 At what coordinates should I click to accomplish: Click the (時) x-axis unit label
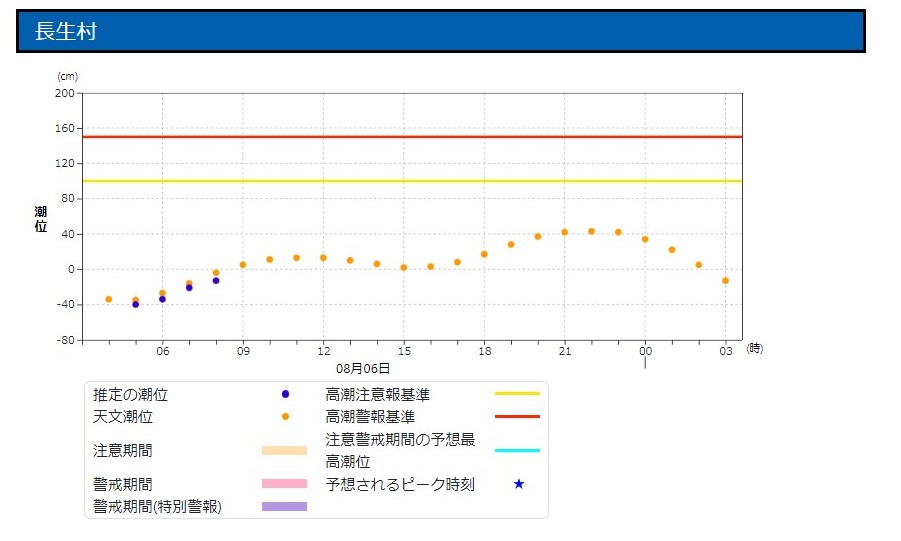(754, 348)
